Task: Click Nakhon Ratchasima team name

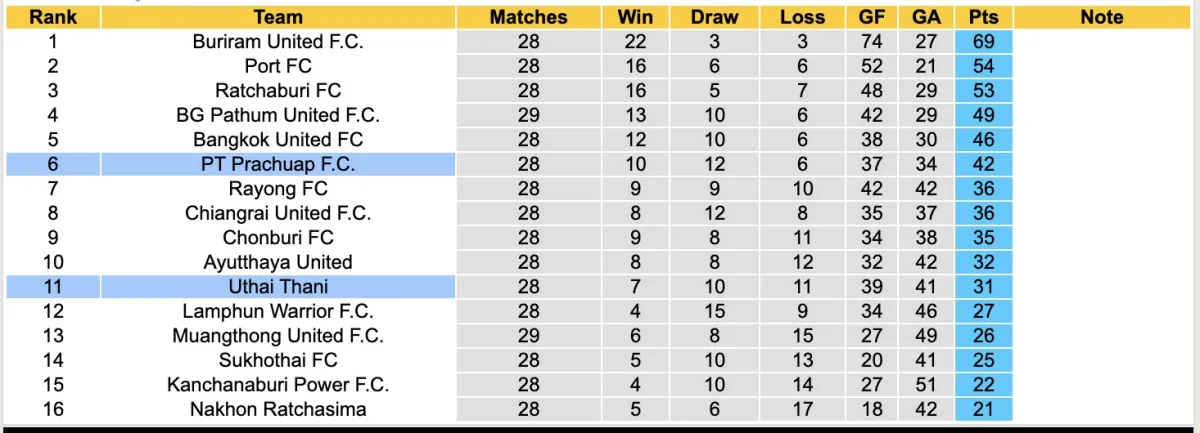Action: click(278, 409)
